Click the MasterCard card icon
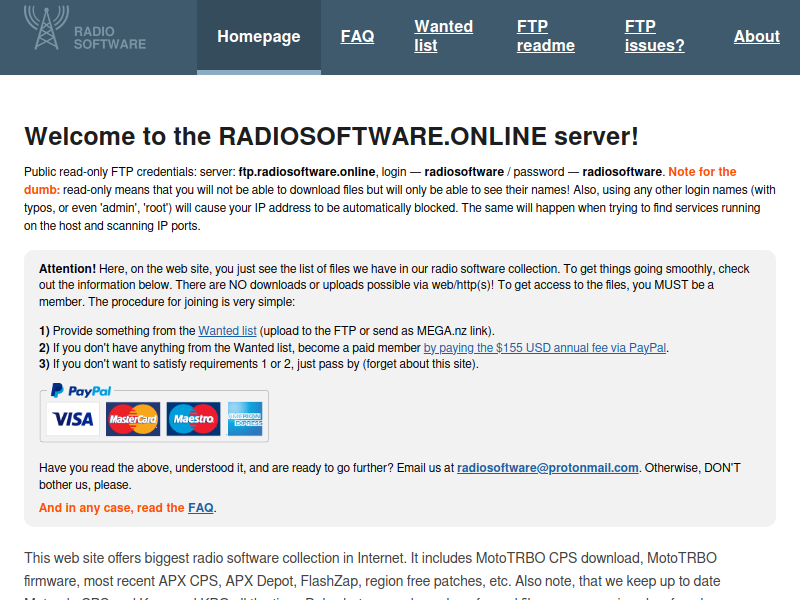The height and width of the screenshot is (600, 800). tap(133, 419)
